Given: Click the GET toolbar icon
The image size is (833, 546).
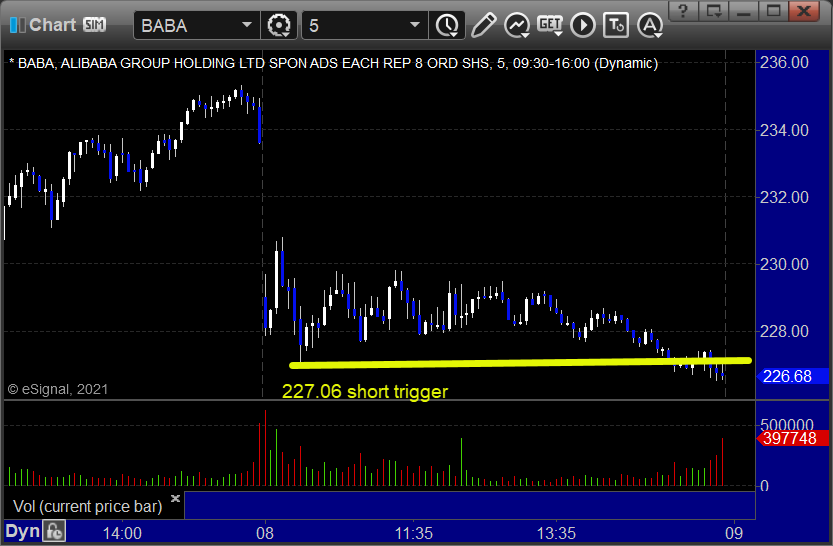Looking at the screenshot, I should [550, 25].
